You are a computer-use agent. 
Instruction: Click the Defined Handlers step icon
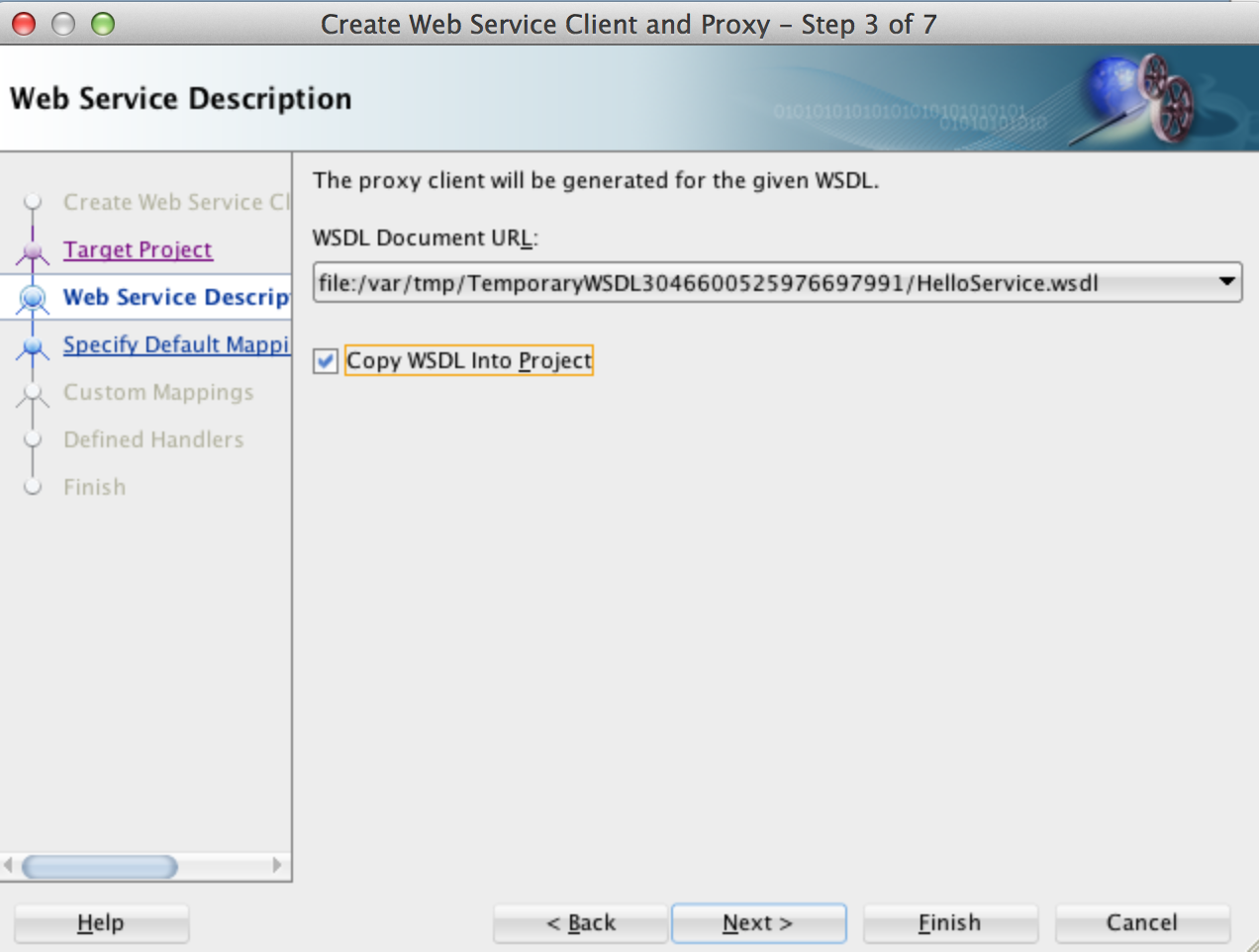tap(33, 439)
